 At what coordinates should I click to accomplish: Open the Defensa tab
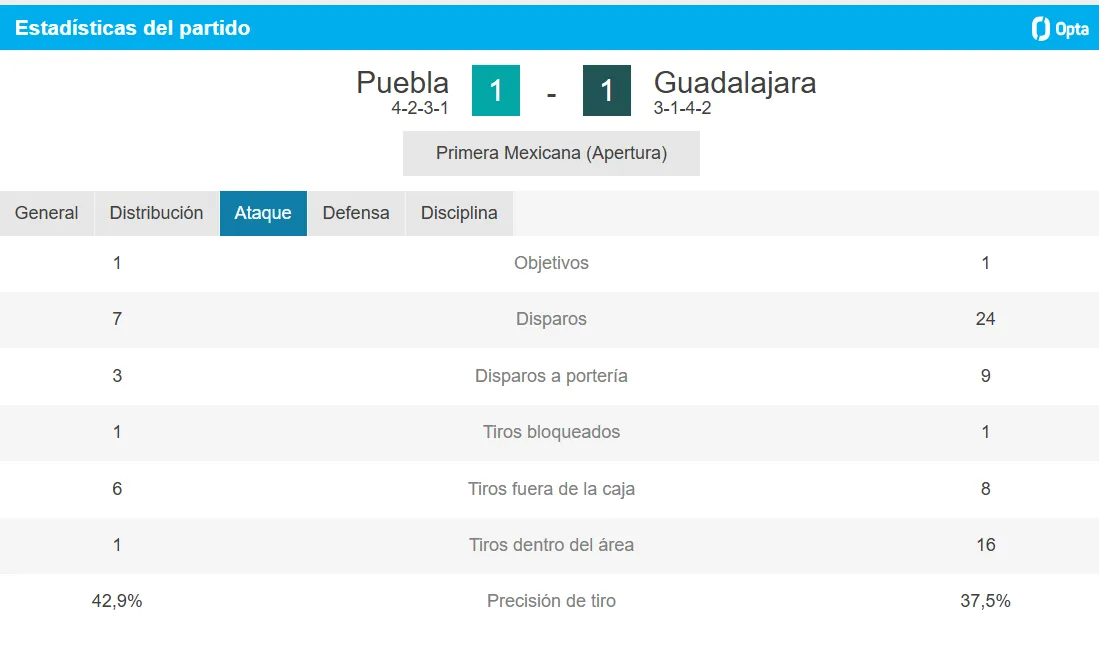point(356,213)
